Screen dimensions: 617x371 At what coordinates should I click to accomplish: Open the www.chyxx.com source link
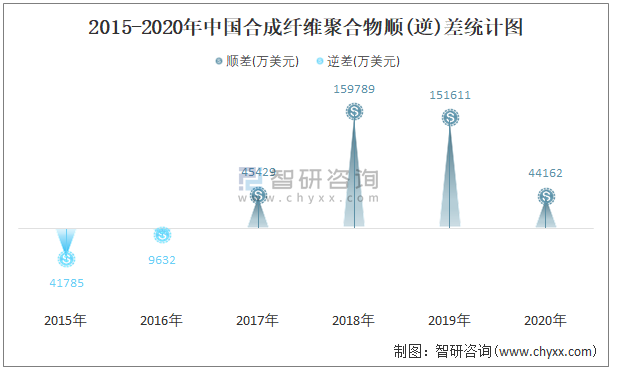(x=546, y=351)
